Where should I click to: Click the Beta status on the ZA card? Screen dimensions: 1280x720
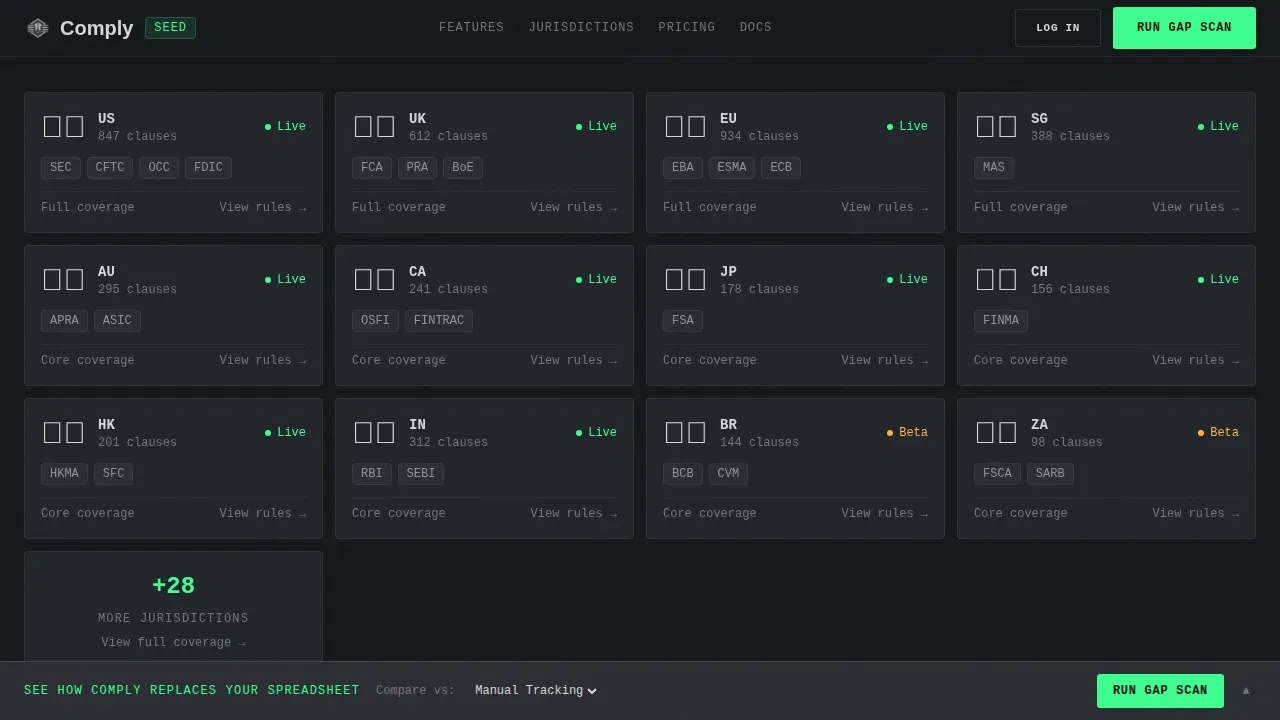[x=1218, y=433]
